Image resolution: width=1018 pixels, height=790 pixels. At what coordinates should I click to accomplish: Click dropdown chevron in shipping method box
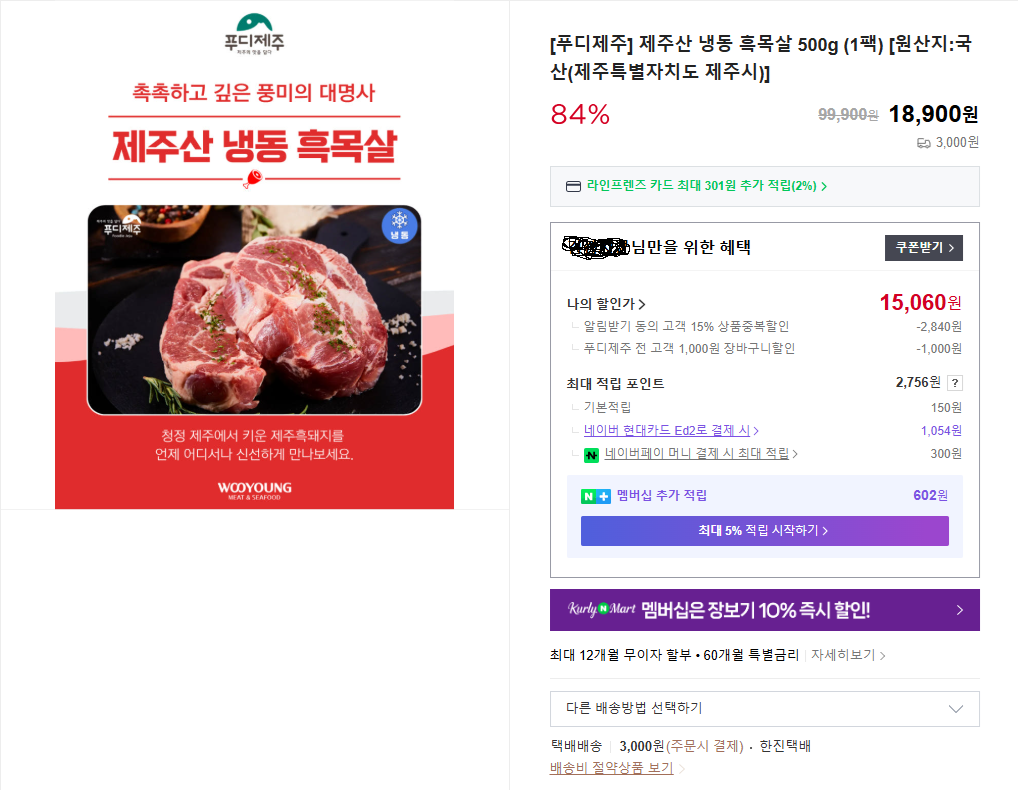(956, 709)
